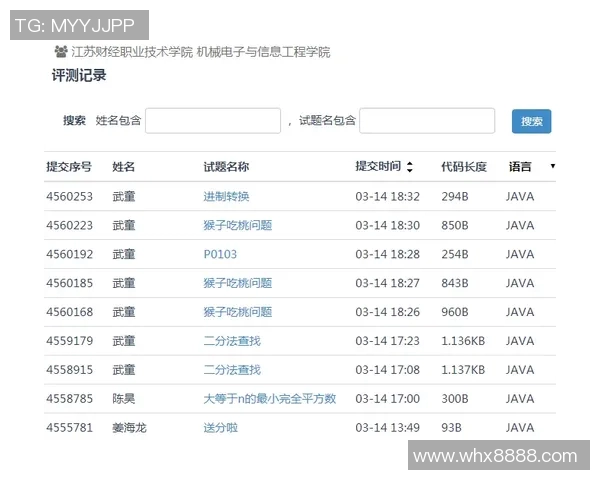Focus the 姓名包含 search input field
The image size is (600, 480).
213,121
